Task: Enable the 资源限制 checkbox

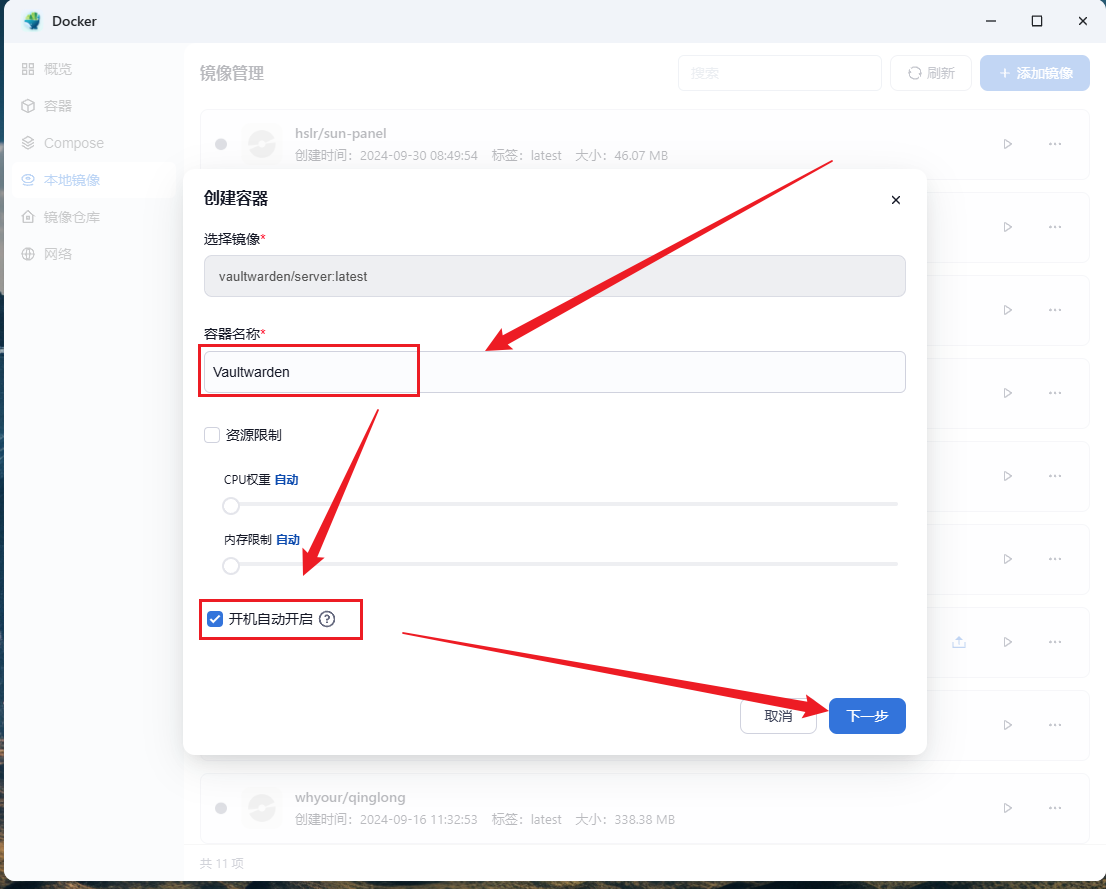Action: click(212, 435)
